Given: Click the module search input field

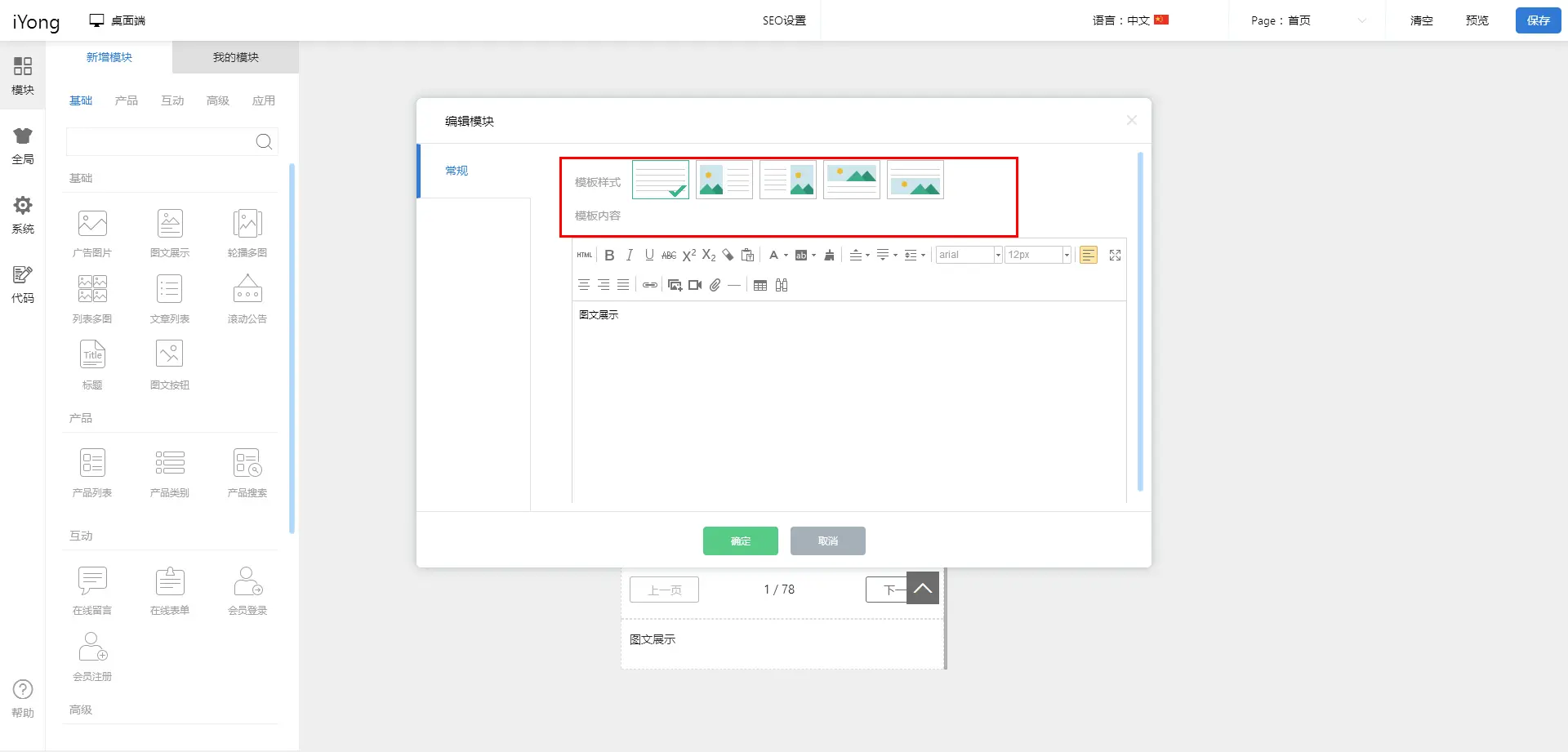Looking at the screenshot, I should (x=160, y=142).
